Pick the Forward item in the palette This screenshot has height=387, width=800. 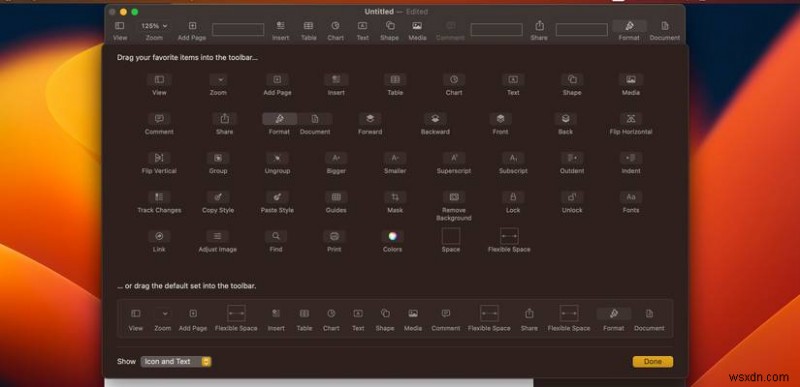tap(370, 119)
